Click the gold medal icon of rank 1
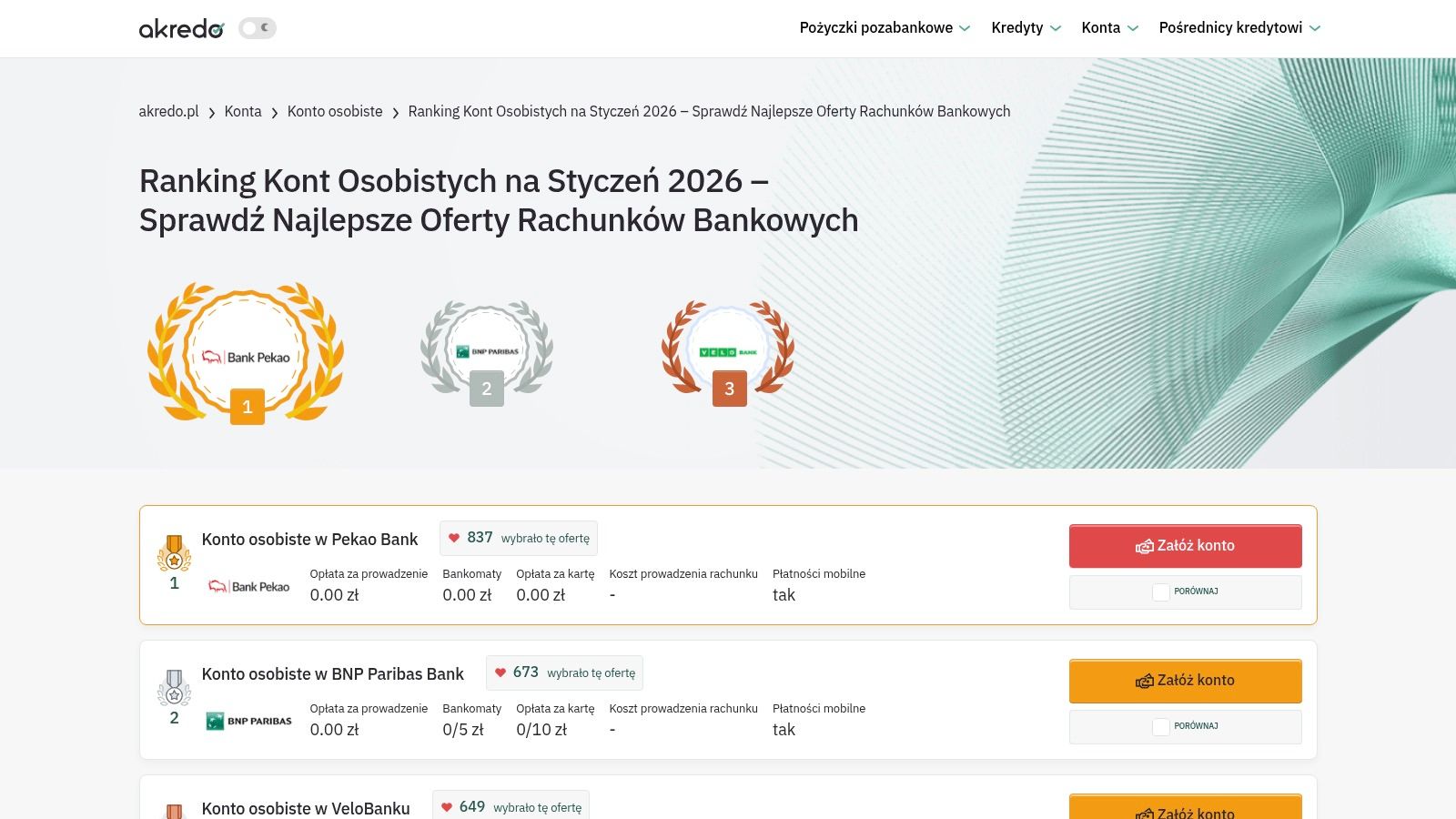The height and width of the screenshot is (819, 1456). [x=174, y=553]
